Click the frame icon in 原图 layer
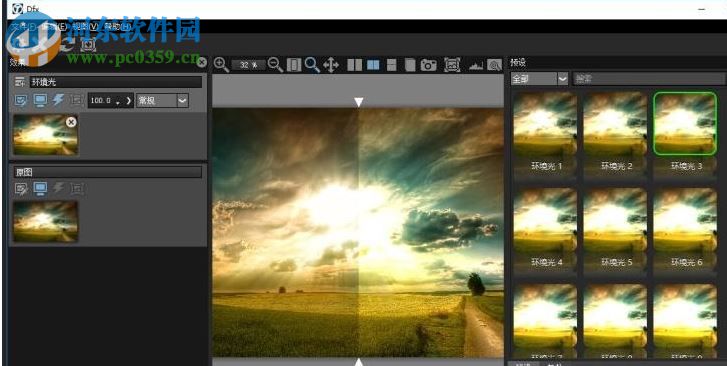This screenshot has height=366, width=727. [77, 188]
